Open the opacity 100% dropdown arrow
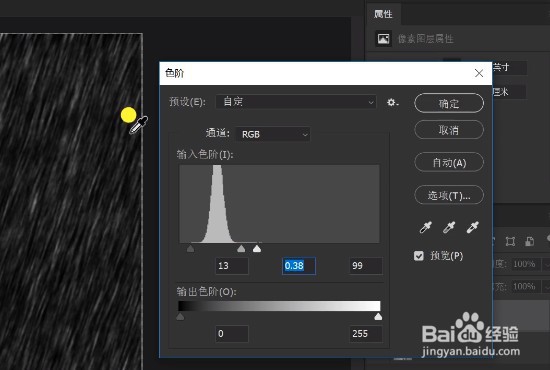 click(x=546, y=264)
